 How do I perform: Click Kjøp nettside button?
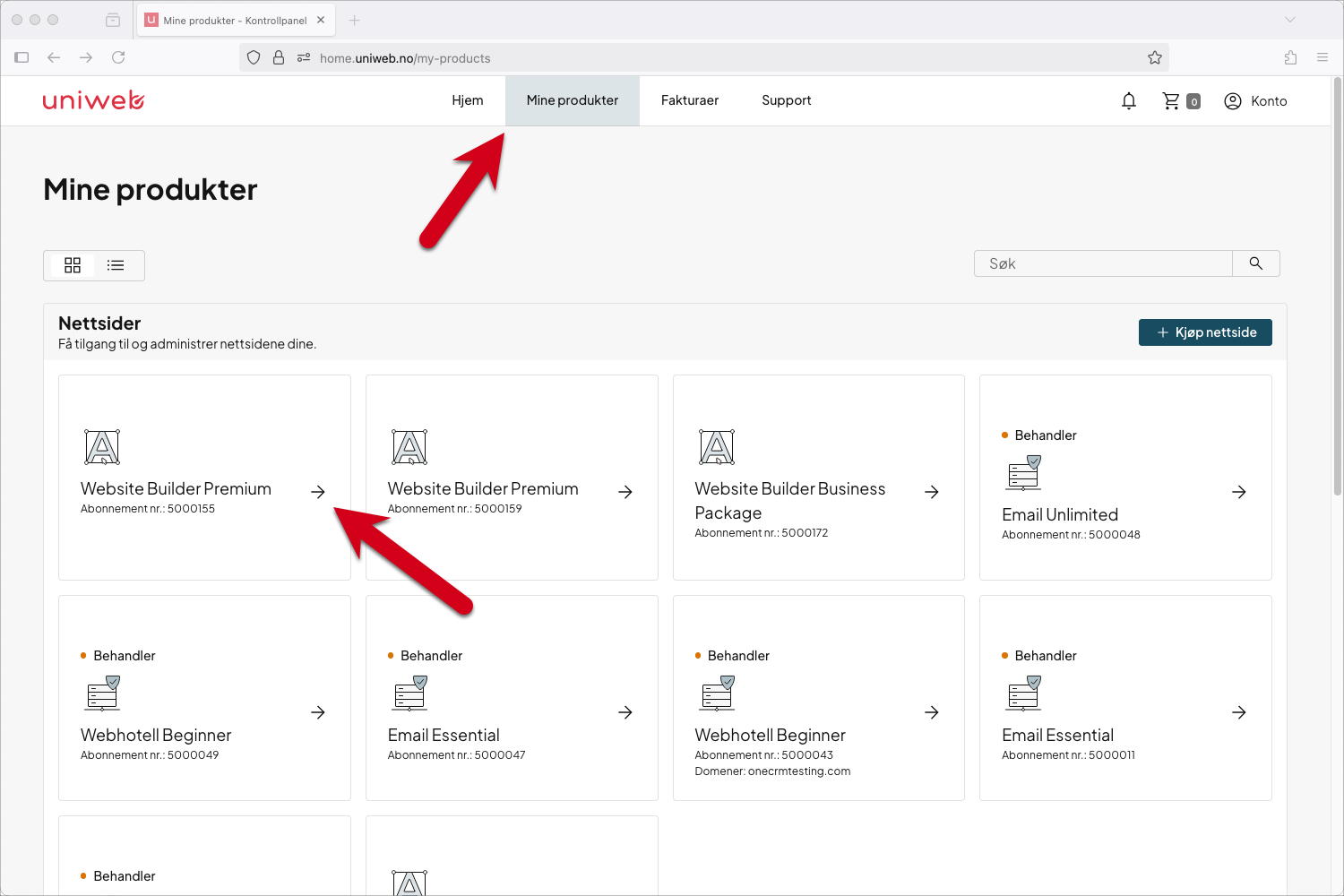(1205, 332)
